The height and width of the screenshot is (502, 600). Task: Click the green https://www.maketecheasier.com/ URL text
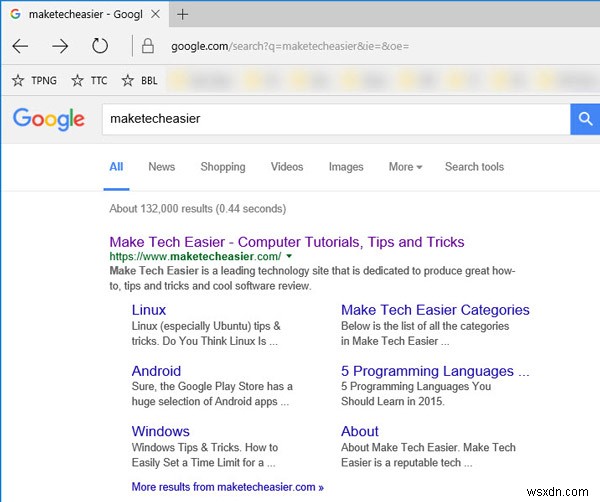(195, 256)
